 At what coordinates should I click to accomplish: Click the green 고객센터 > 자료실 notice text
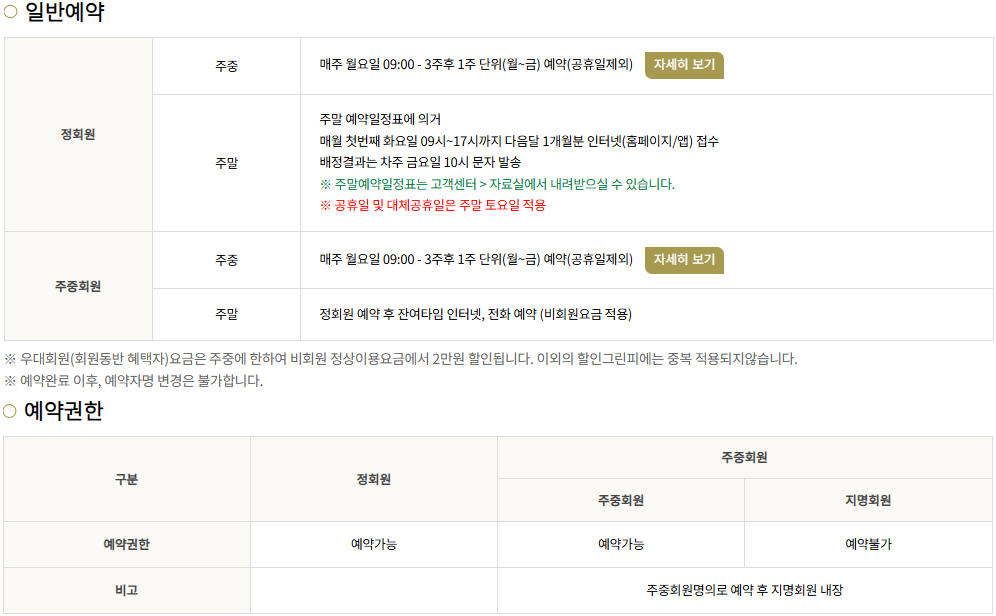497,184
